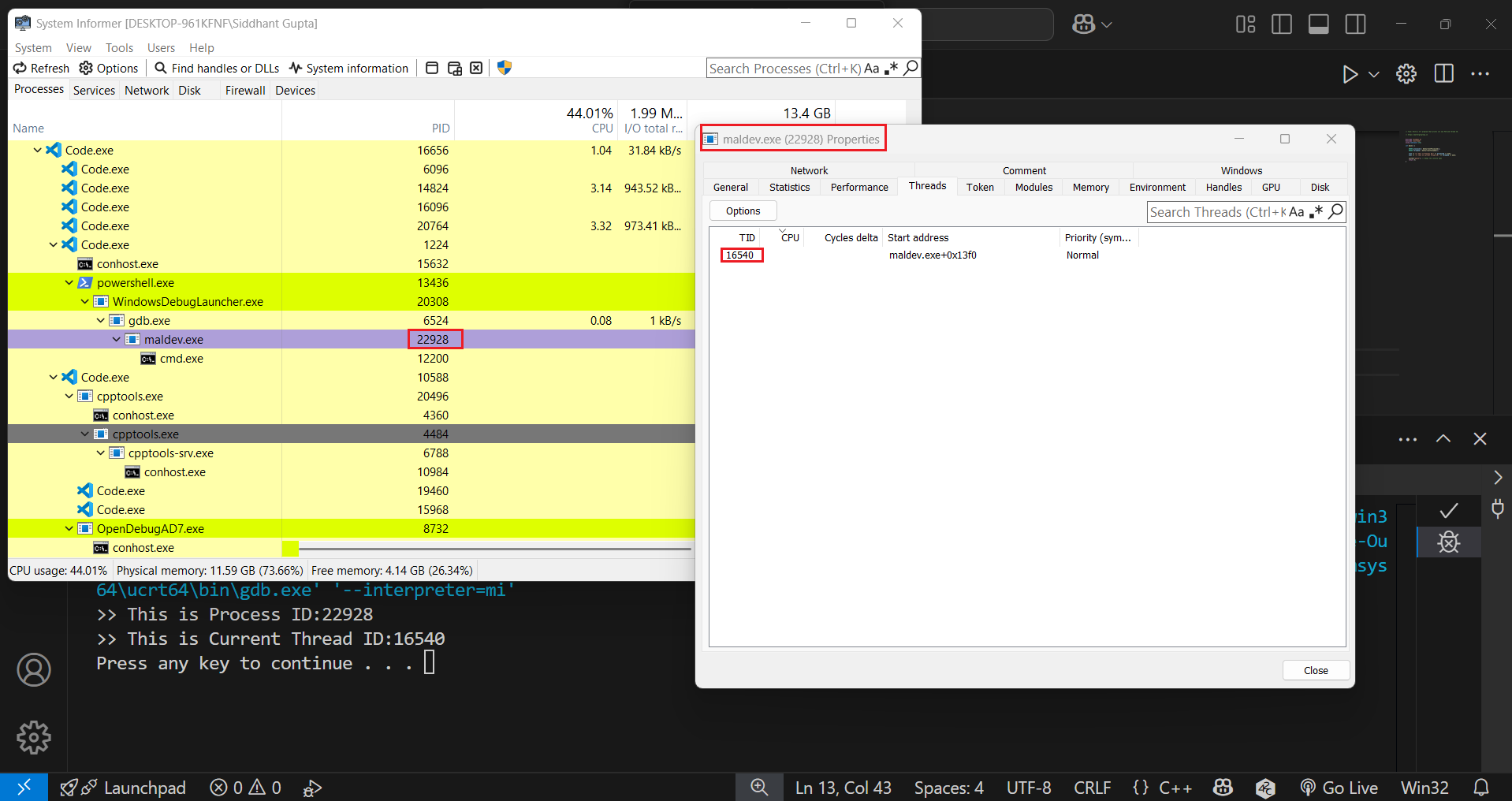
Task: Toggle case-sensitive Aa in process search
Action: pos(872,69)
